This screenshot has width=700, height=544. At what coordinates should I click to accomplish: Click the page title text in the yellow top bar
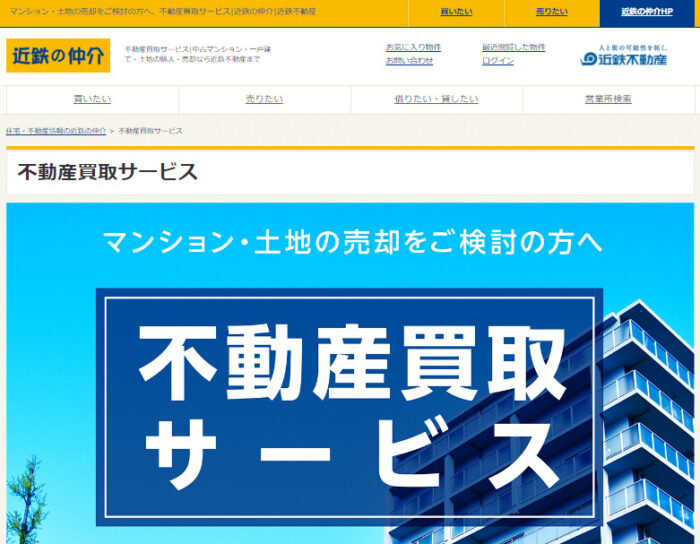pos(163,12)
